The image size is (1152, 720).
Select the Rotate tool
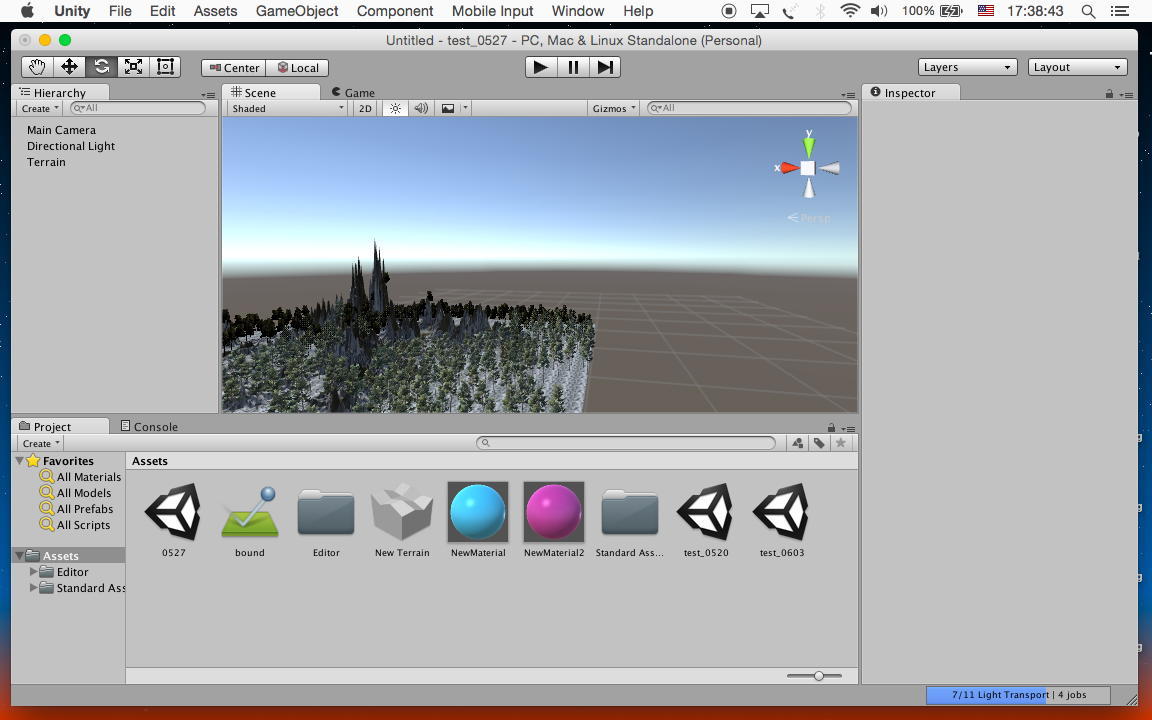(101, 67)
